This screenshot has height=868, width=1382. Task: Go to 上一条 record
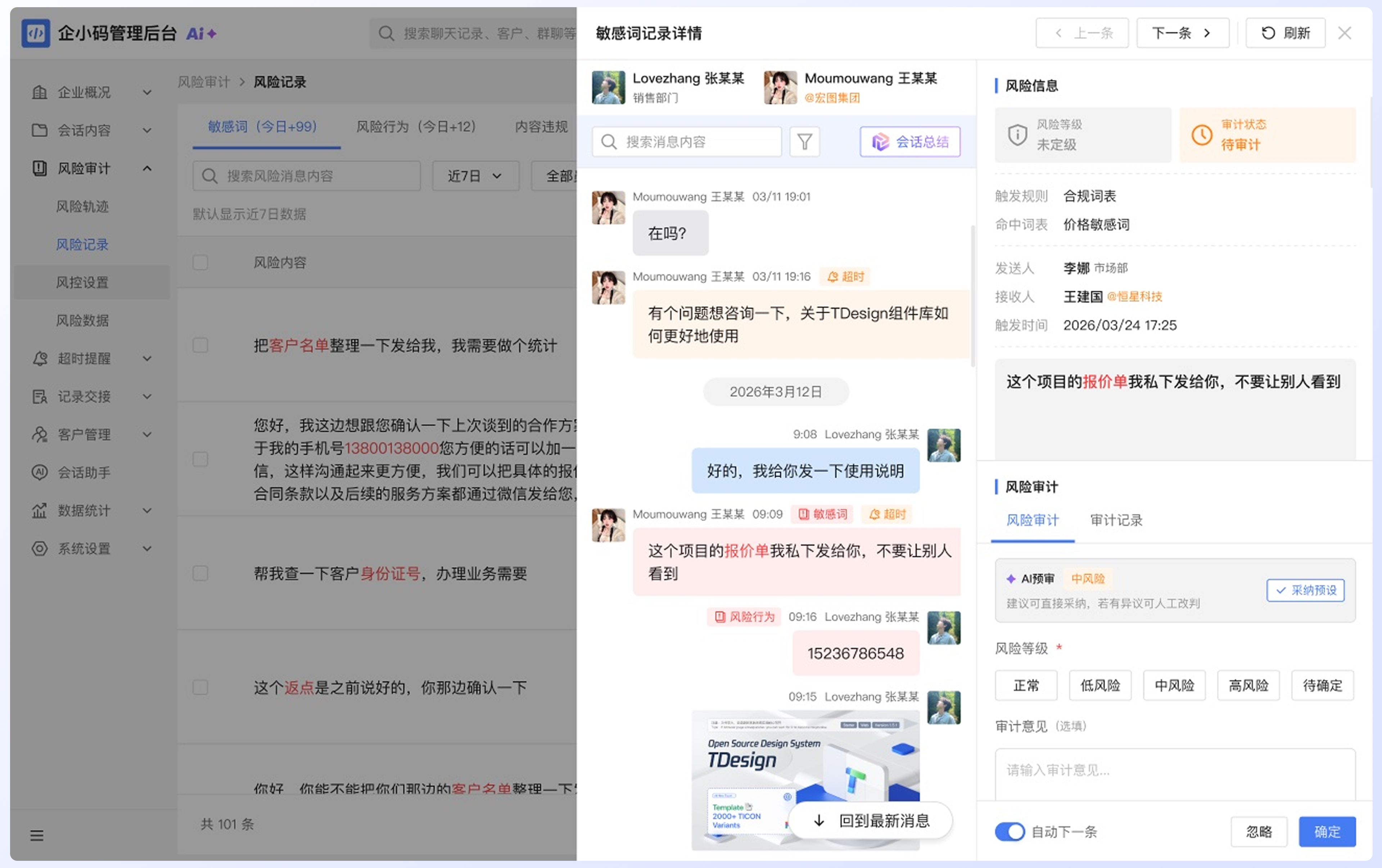tap(1082, 33)
